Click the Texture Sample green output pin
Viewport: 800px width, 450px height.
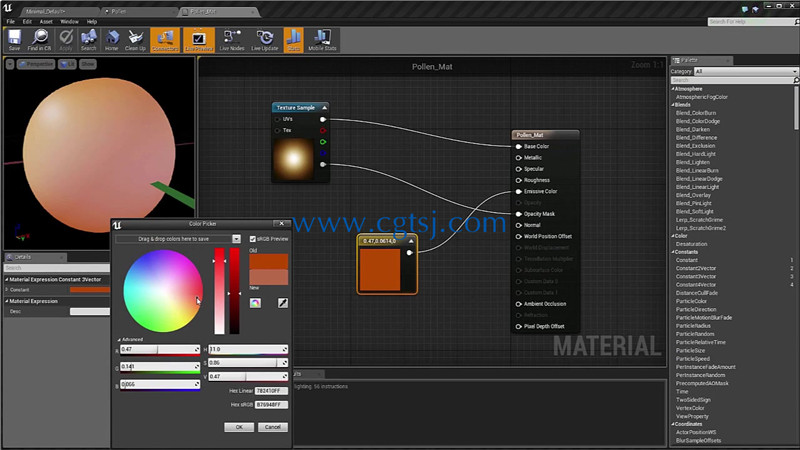pyautogui.click(x=322, y=142)
